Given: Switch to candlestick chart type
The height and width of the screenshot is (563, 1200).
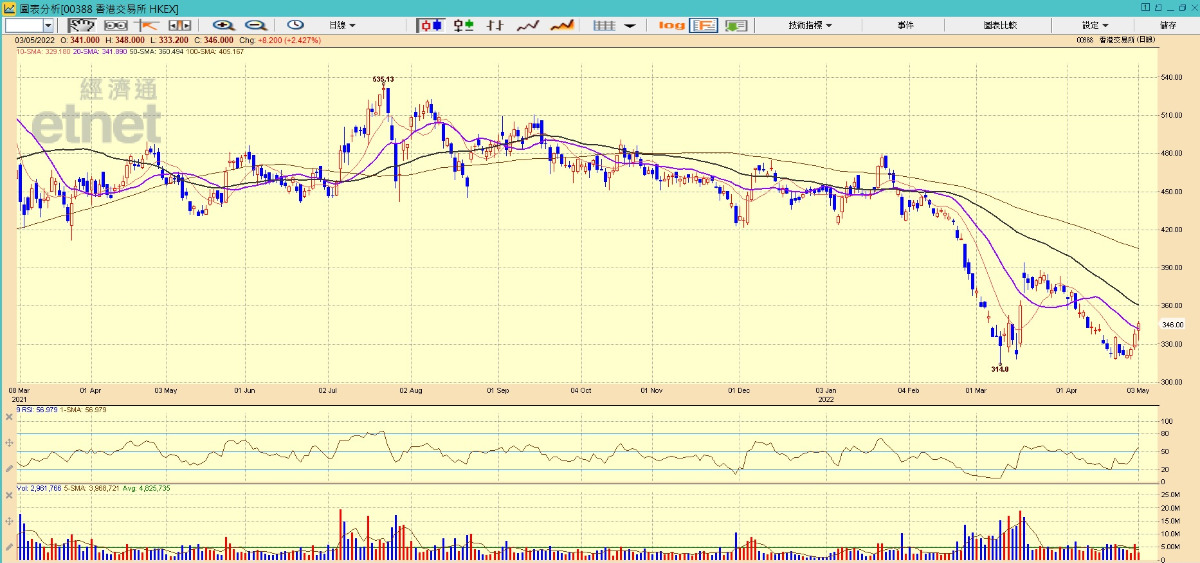Looking at the screenshot, I should coord(431,24).
